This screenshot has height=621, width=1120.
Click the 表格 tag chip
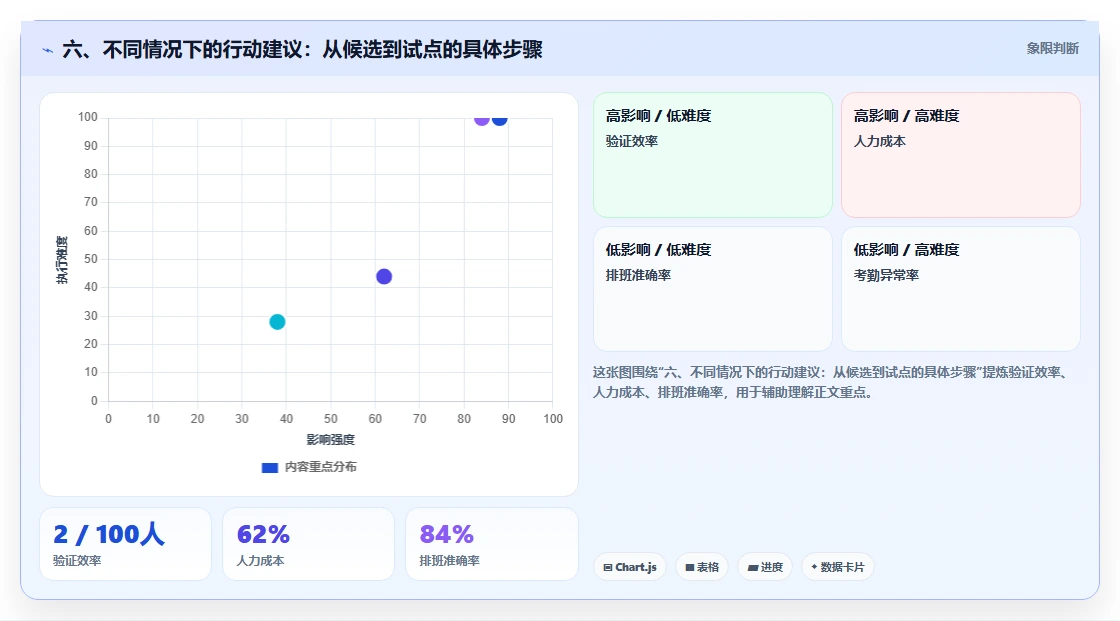[702, 567]
